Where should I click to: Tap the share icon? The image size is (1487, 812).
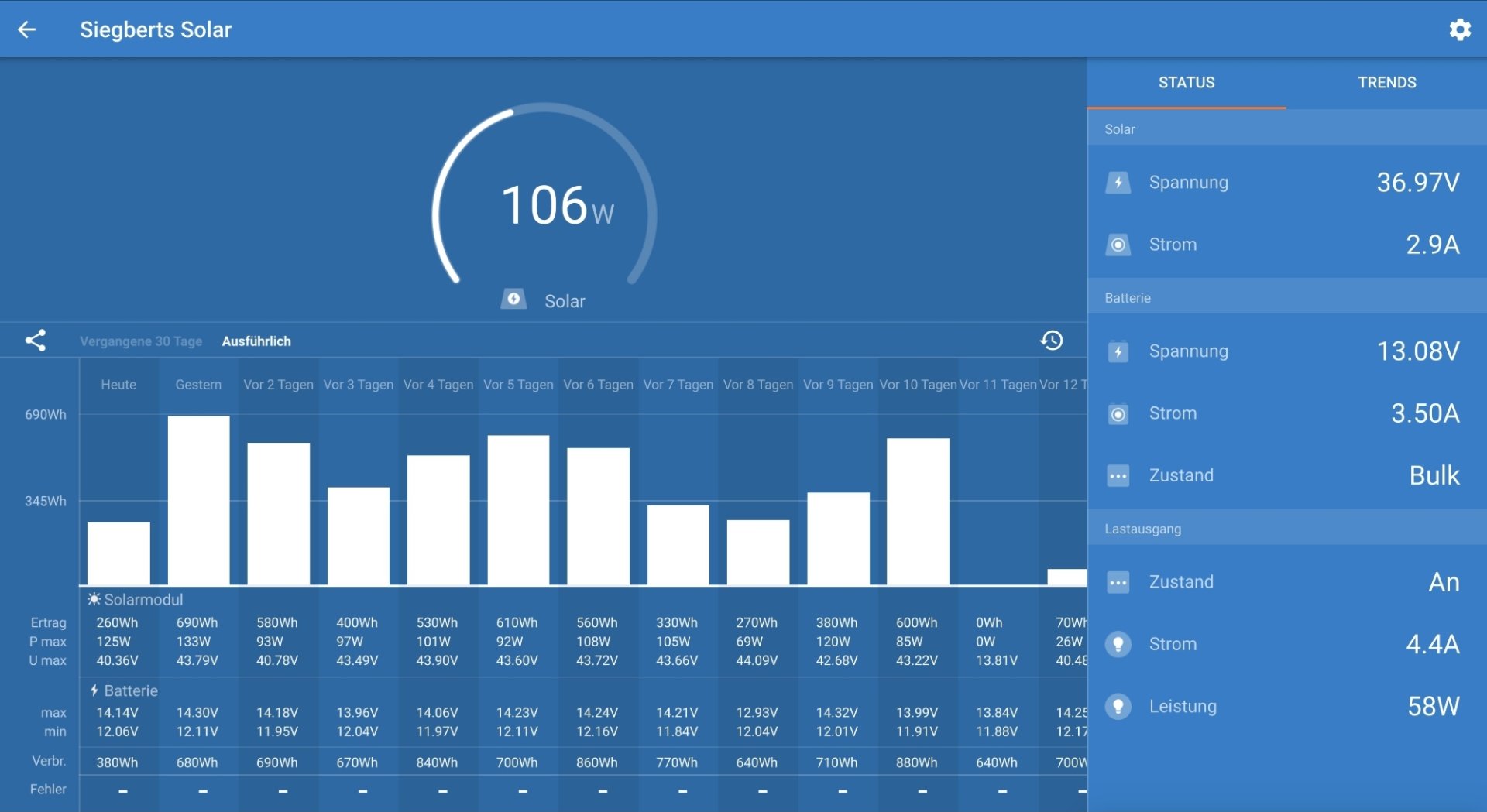click(36, 341)
